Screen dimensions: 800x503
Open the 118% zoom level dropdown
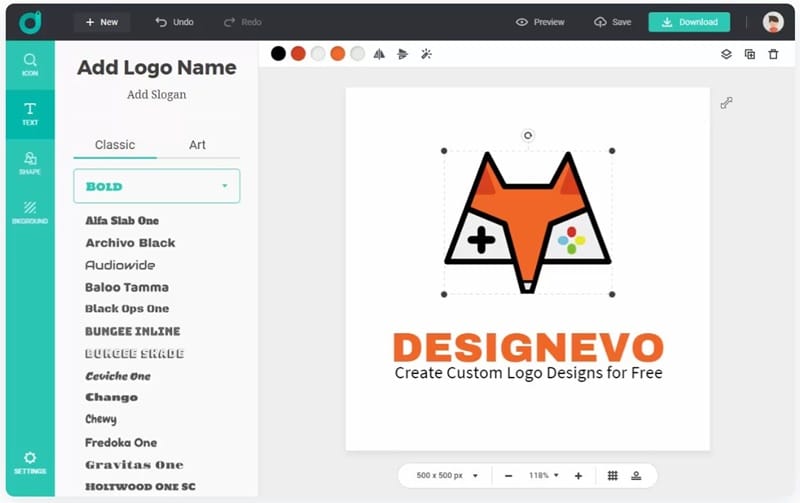[543, 475]
